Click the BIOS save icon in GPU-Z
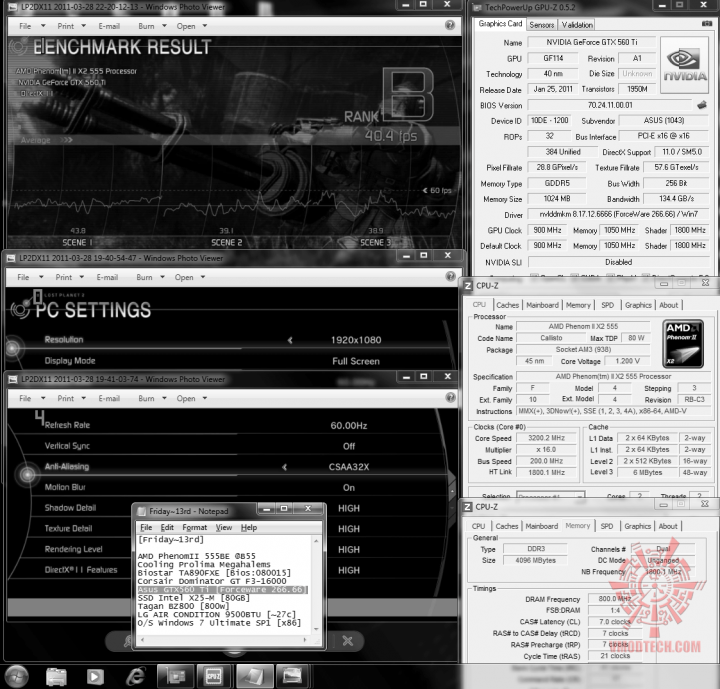Viewport: 720px width, 689px height. (x=702, y=105)
